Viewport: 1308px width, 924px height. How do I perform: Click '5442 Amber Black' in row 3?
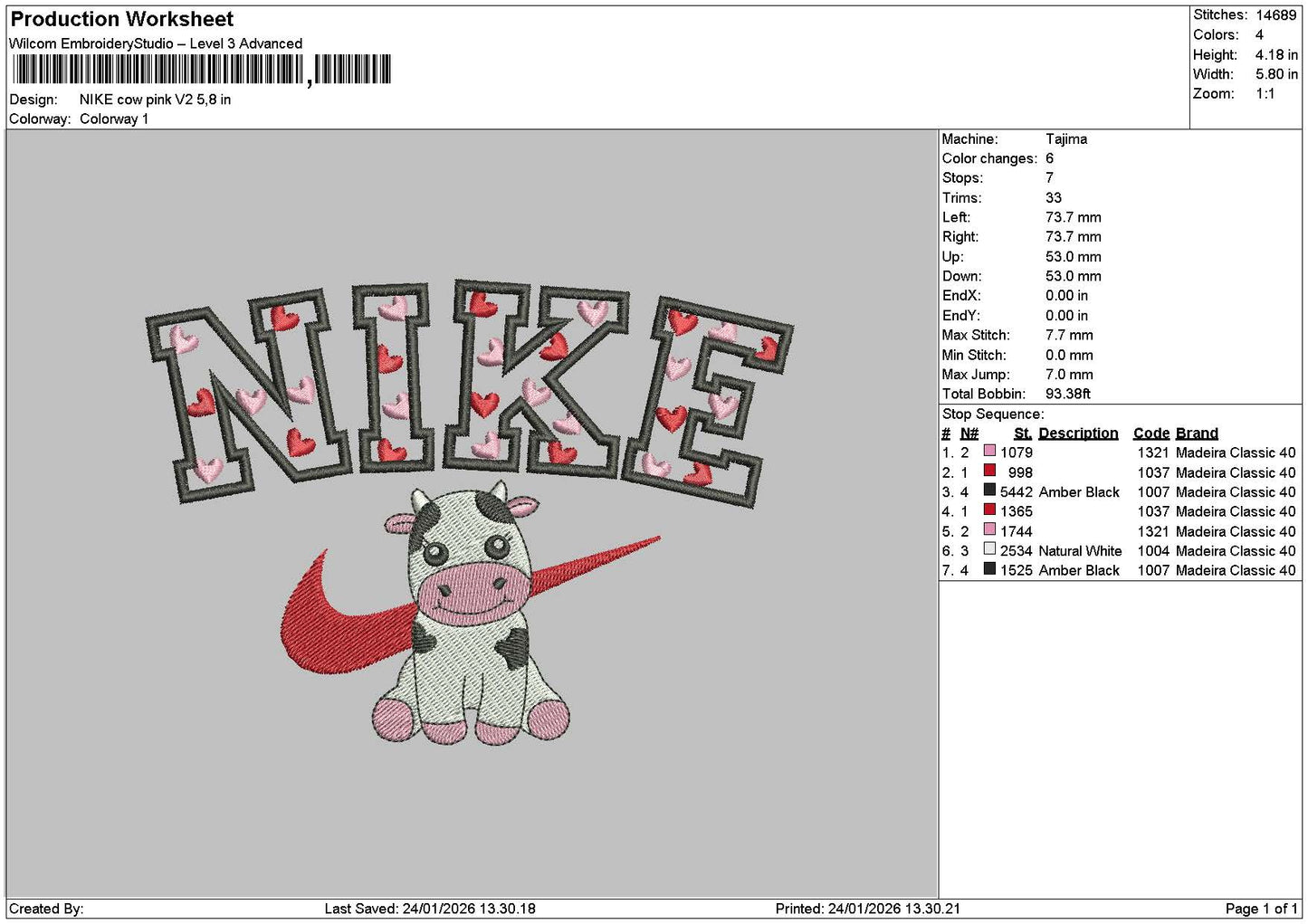tap(1060, 492)
